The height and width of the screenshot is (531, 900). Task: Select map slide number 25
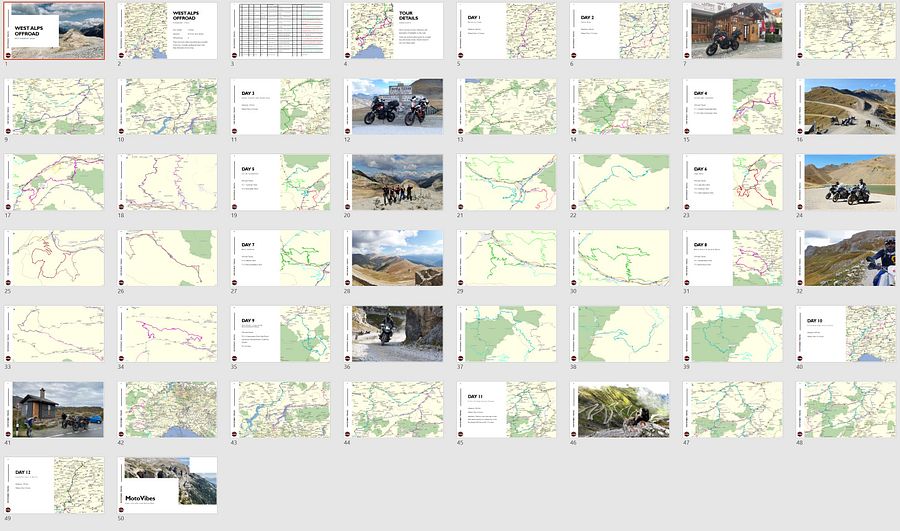pos(55,258)
